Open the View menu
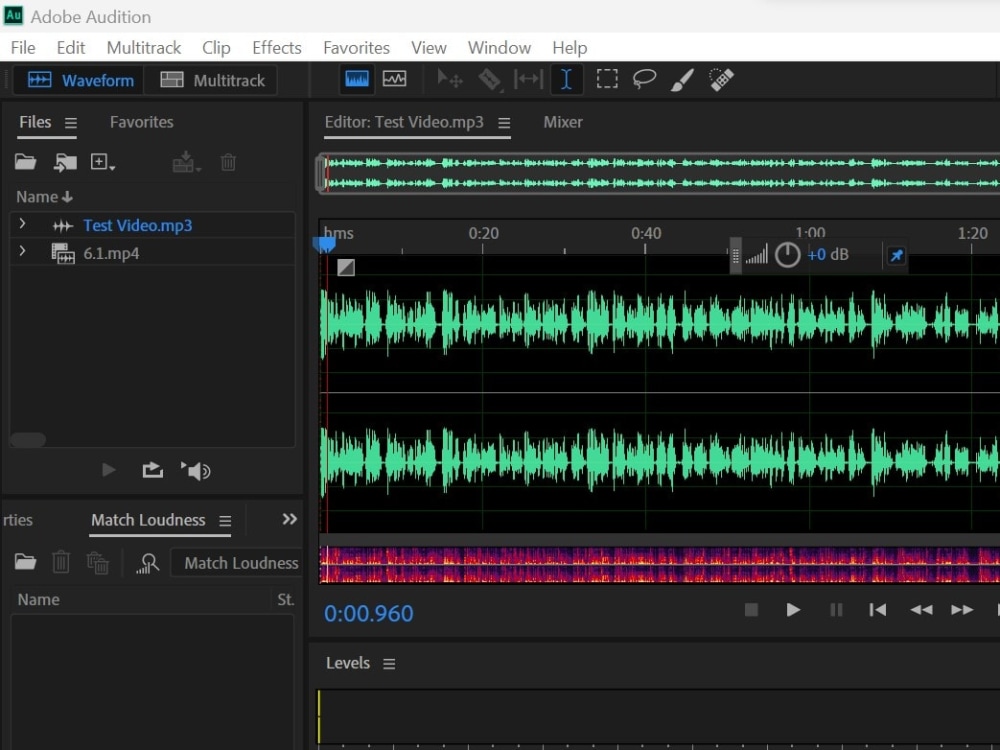Screen dimensions: 1000x750 click(x=429, y=48)
